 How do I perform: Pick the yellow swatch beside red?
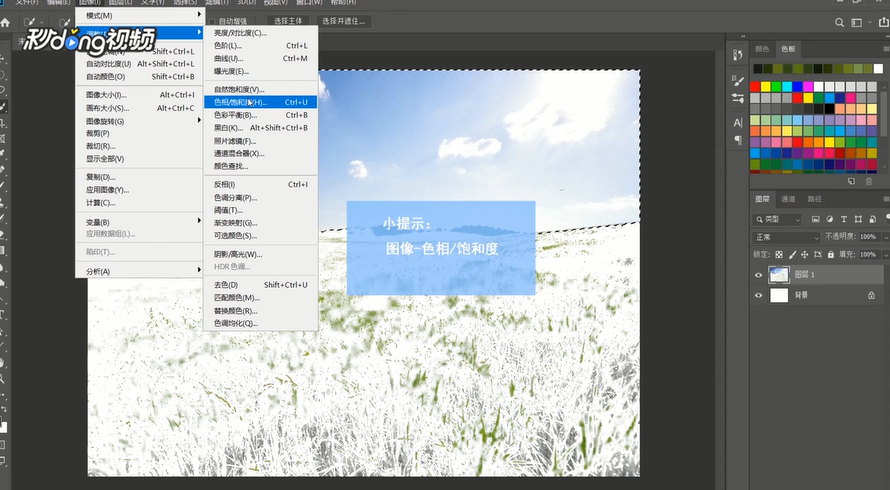766,87
